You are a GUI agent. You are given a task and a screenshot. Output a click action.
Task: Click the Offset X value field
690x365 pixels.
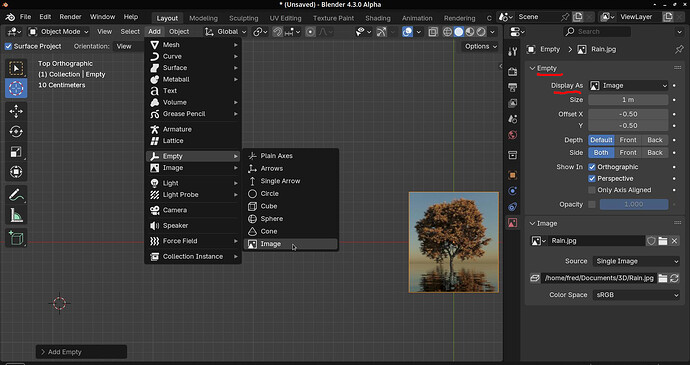point(628,114)
